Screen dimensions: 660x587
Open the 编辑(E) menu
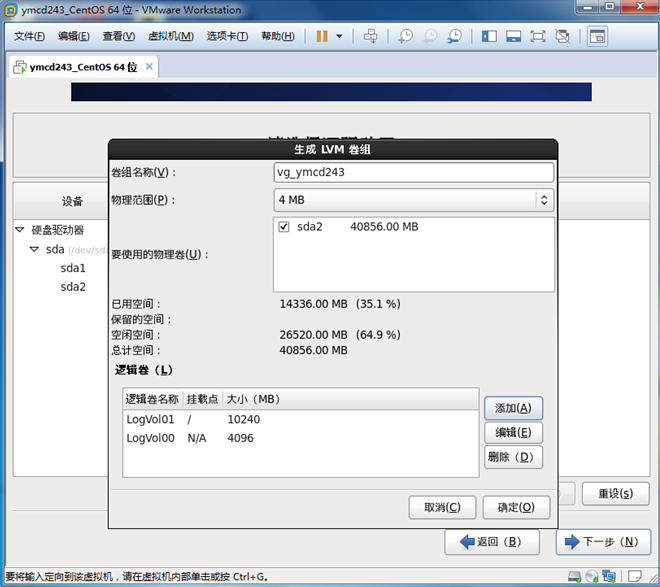(x=73, y=36)
